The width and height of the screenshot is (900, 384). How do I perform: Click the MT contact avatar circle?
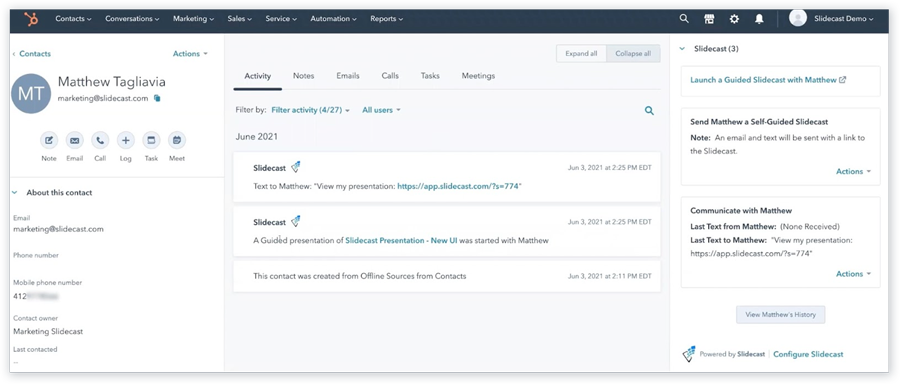[31, 94]
